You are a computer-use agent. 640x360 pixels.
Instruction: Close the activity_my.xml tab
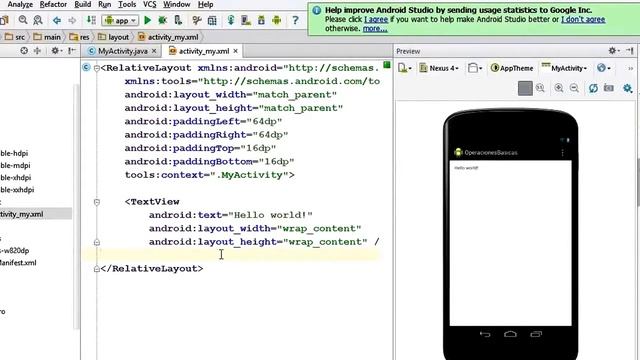click(x=236, y=51)
